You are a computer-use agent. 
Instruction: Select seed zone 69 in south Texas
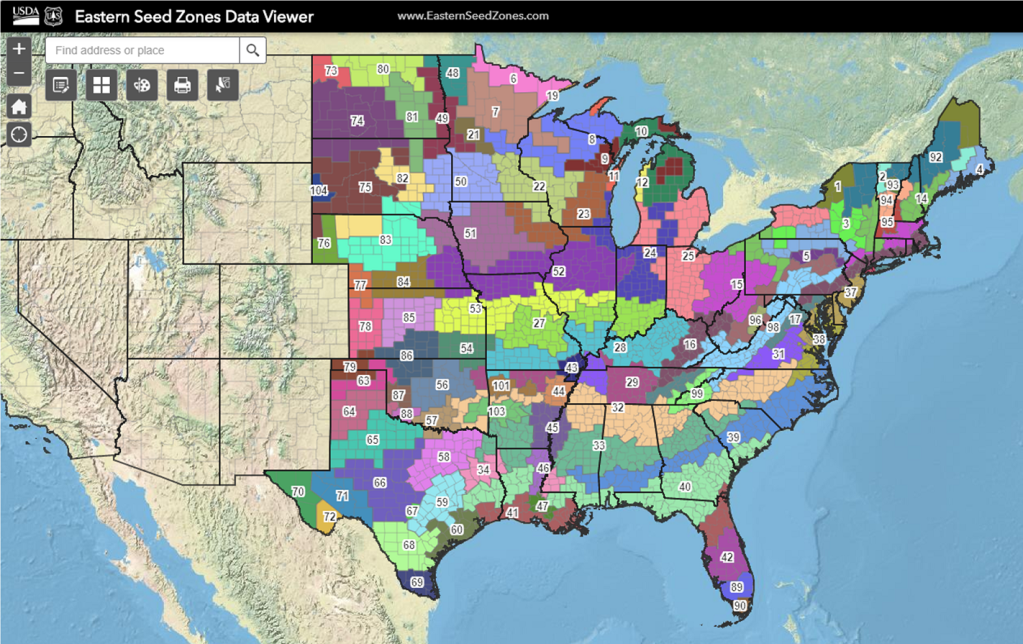(x=417, y=582)
